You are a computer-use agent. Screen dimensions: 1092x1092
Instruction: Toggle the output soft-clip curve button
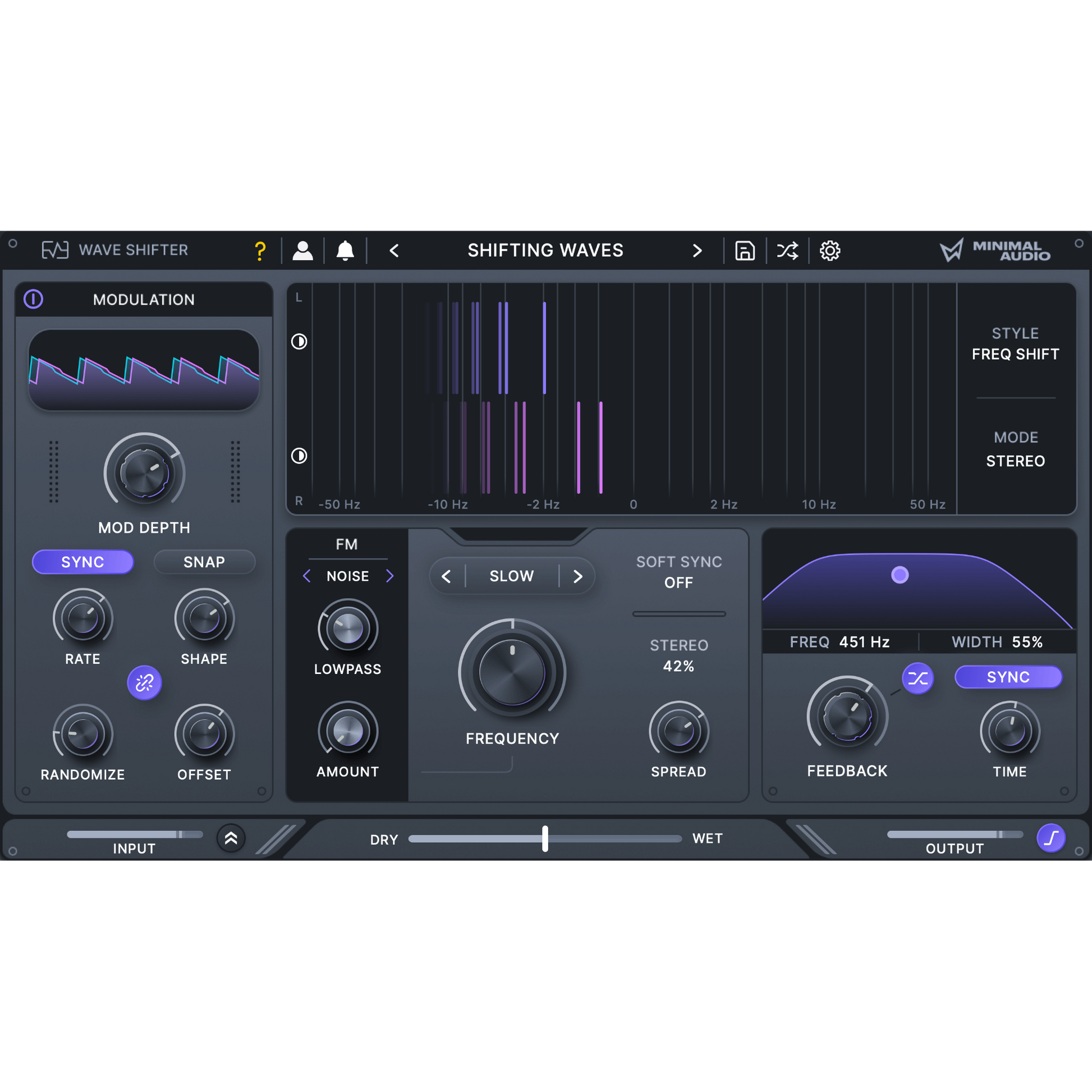point(1050,838)
